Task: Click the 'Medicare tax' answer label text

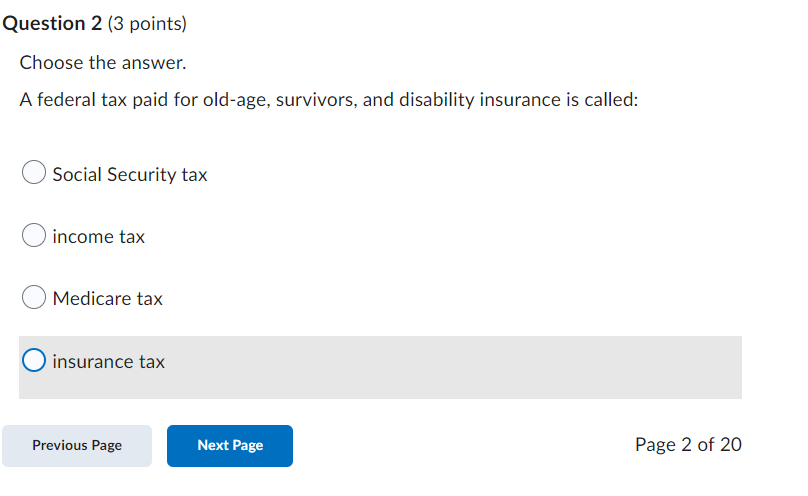Action: click(108, 299)
